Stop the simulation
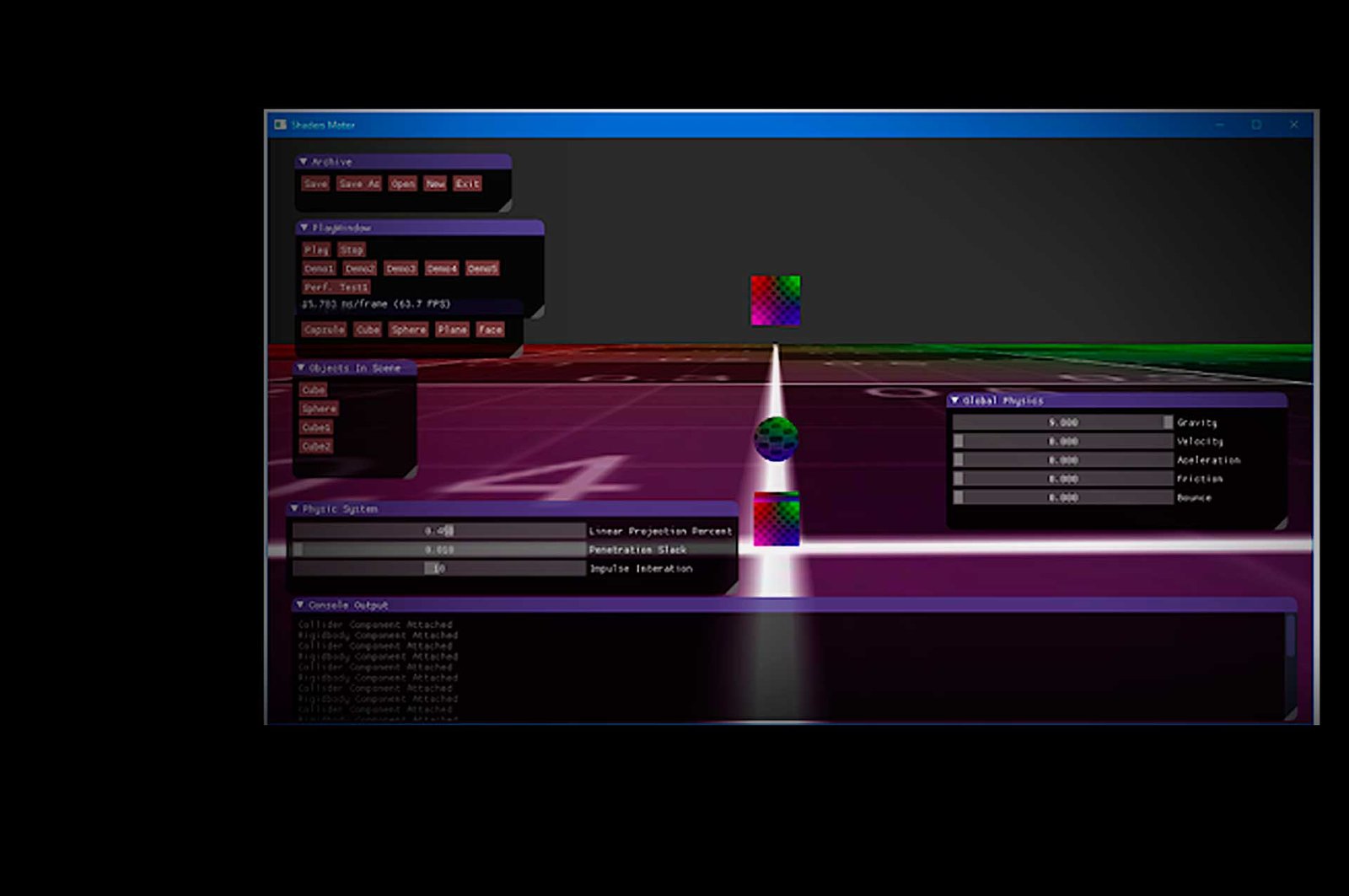Viewport: 1349px width, 896px height. click(x=352, y=249)
